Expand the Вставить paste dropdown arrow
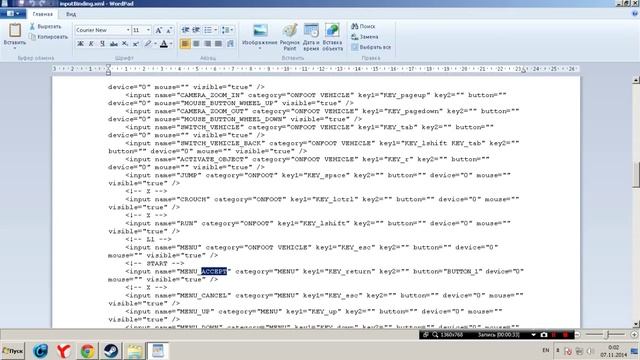 pos(15,48)
